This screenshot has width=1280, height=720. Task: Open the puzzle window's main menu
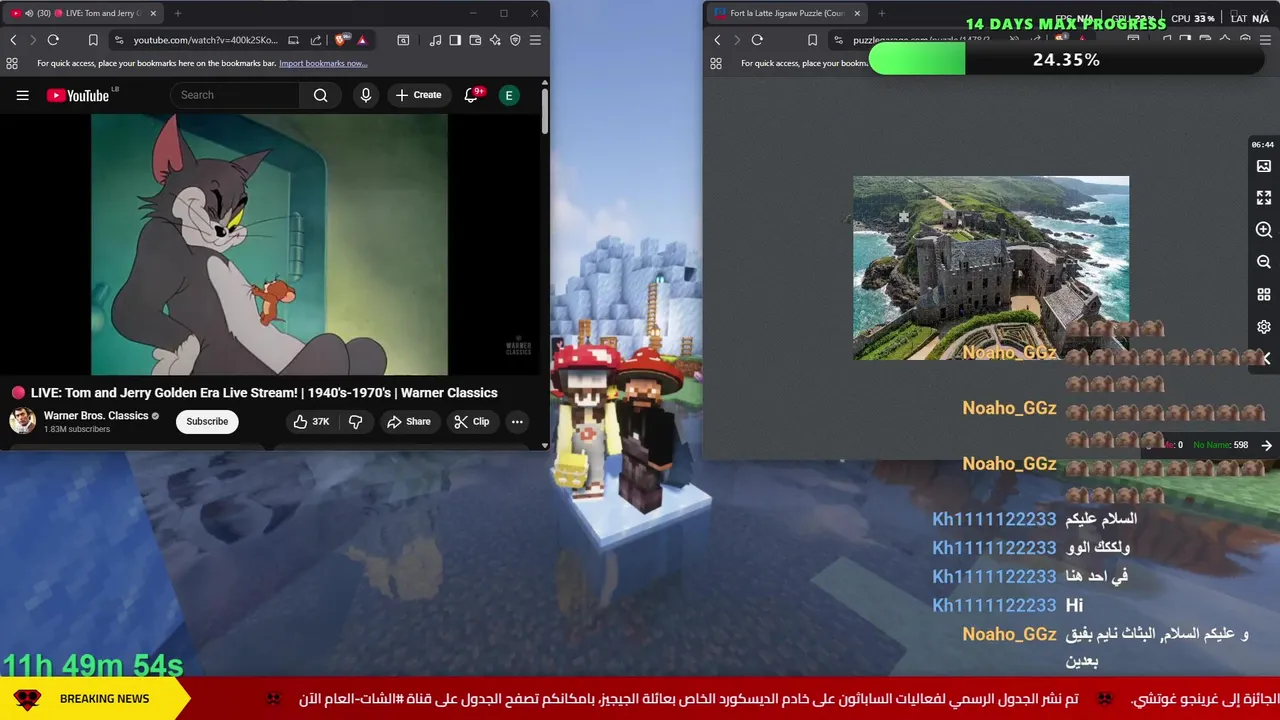point(1265,40)
